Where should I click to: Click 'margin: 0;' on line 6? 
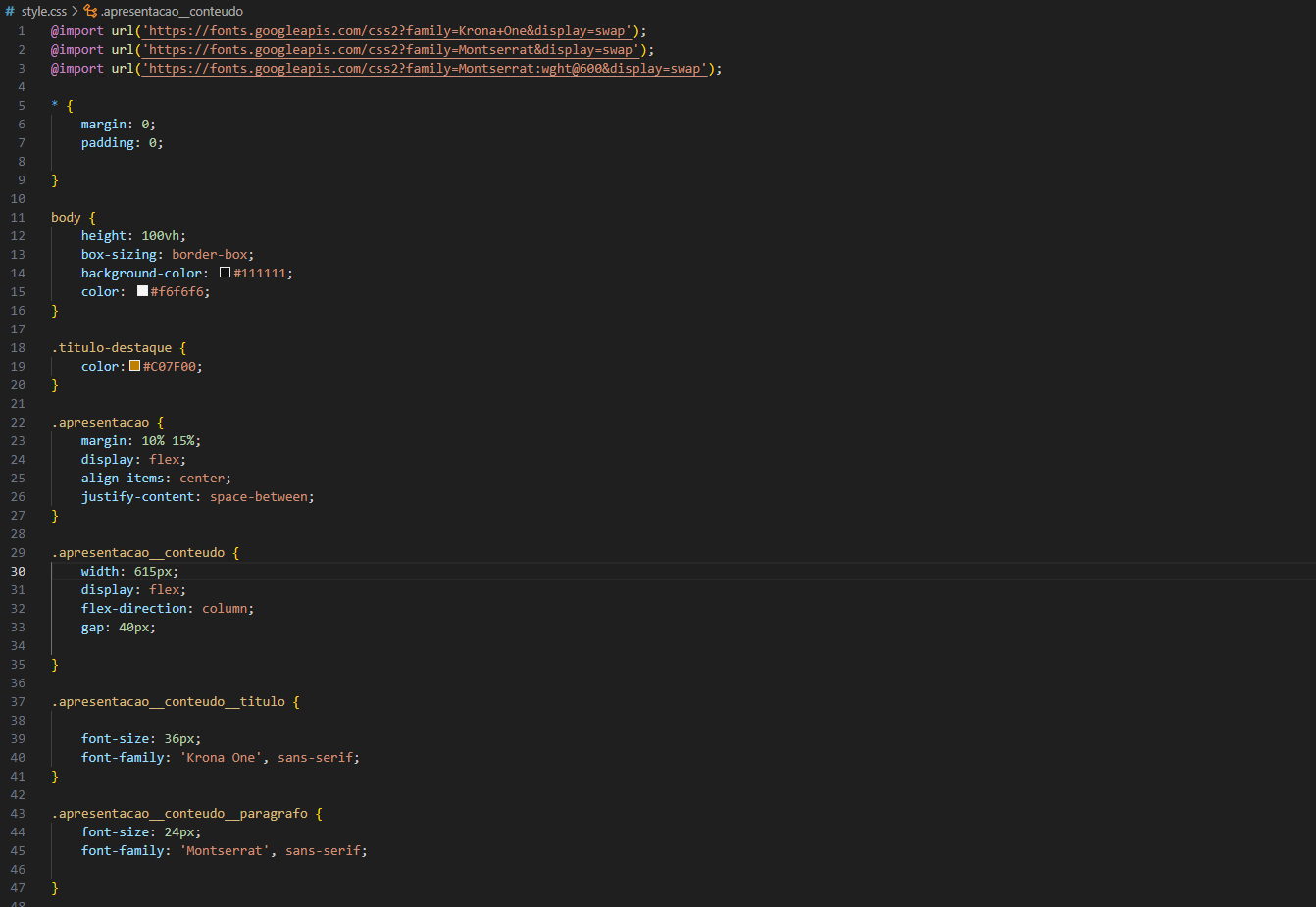pyautogui.click(x=119, y=125)
